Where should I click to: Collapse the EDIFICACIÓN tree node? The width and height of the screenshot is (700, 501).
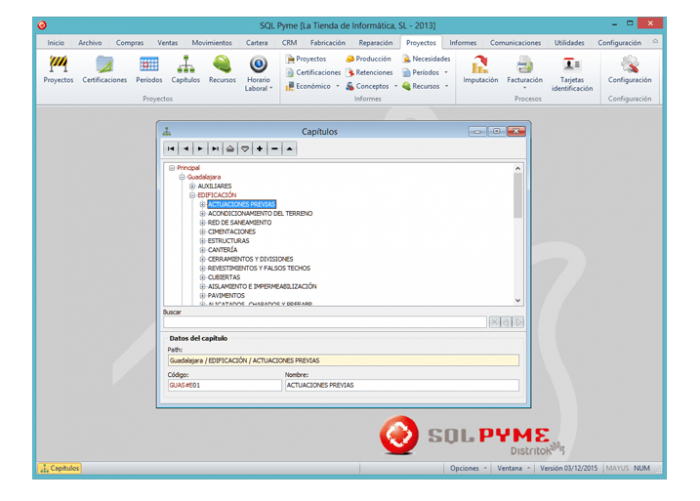192,195
